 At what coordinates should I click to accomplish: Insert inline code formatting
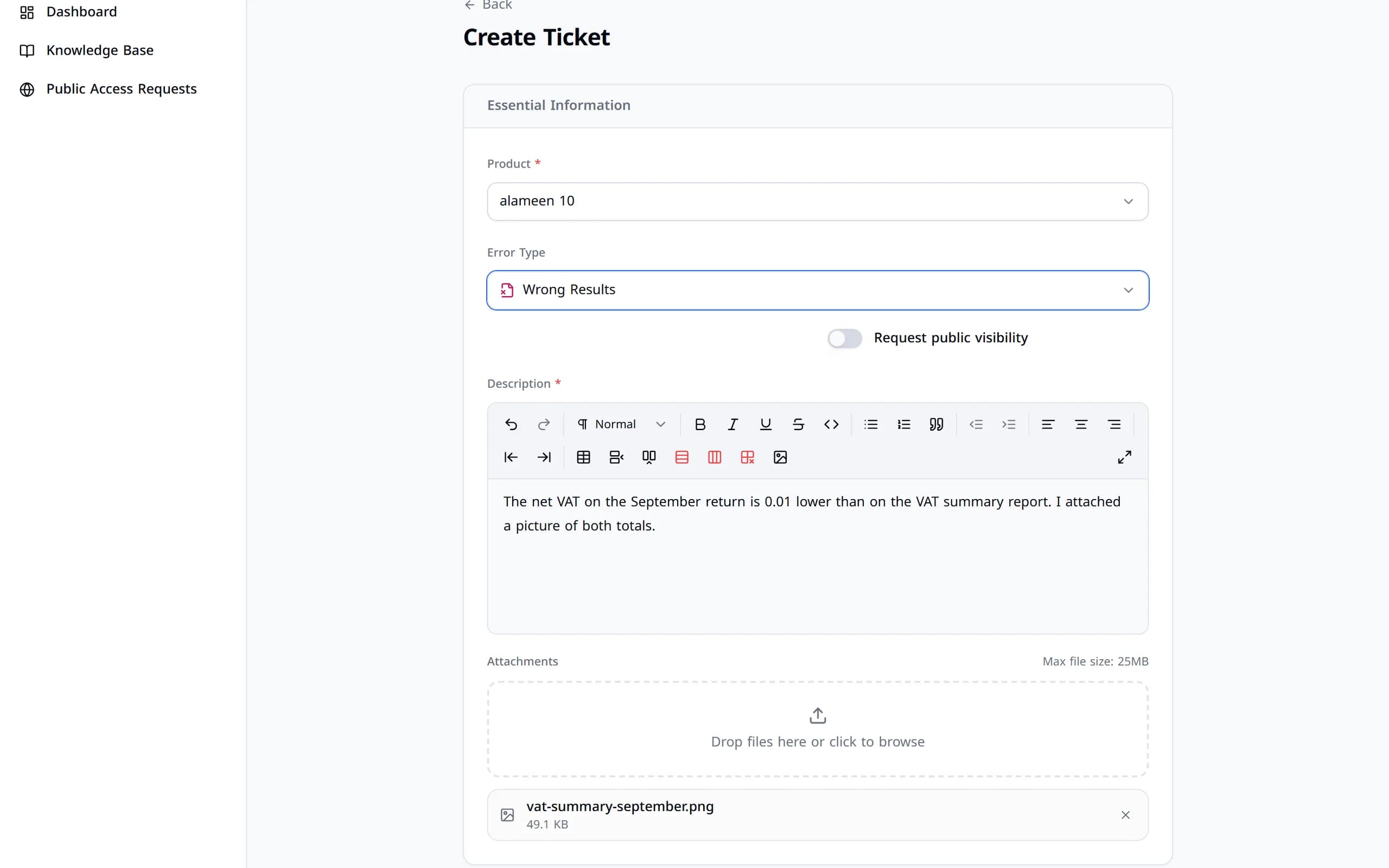pyautogui.click(x=831, y=424)
